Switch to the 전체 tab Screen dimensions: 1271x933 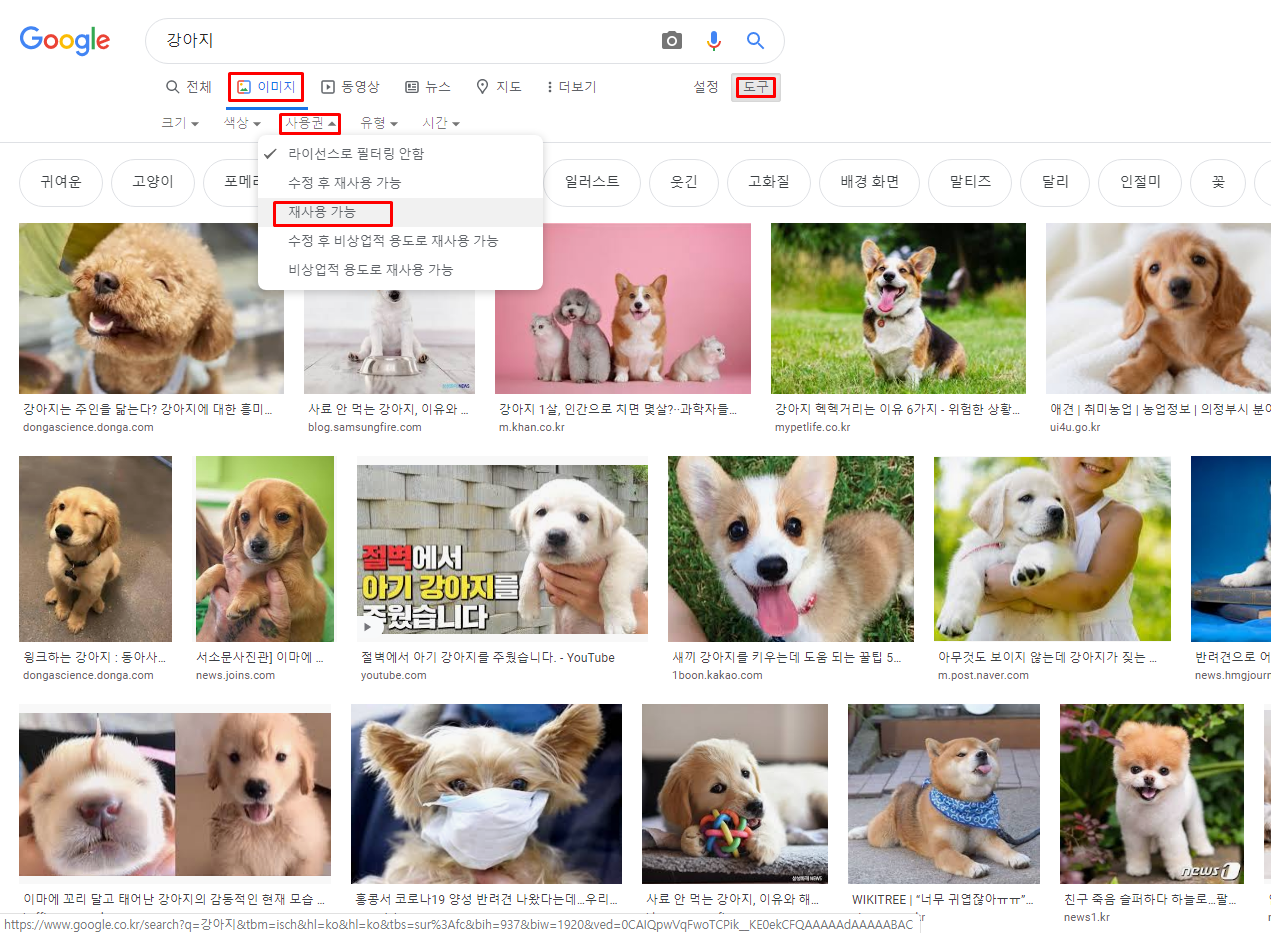click(x=189, y=87)
